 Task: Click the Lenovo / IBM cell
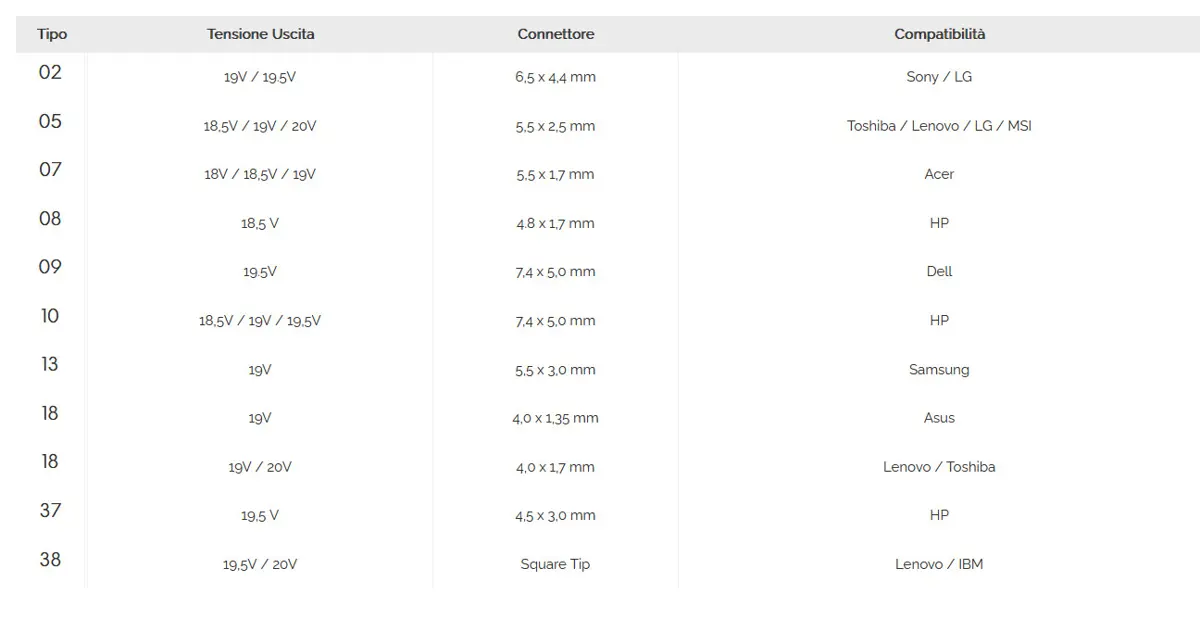(x=939, y=564)
